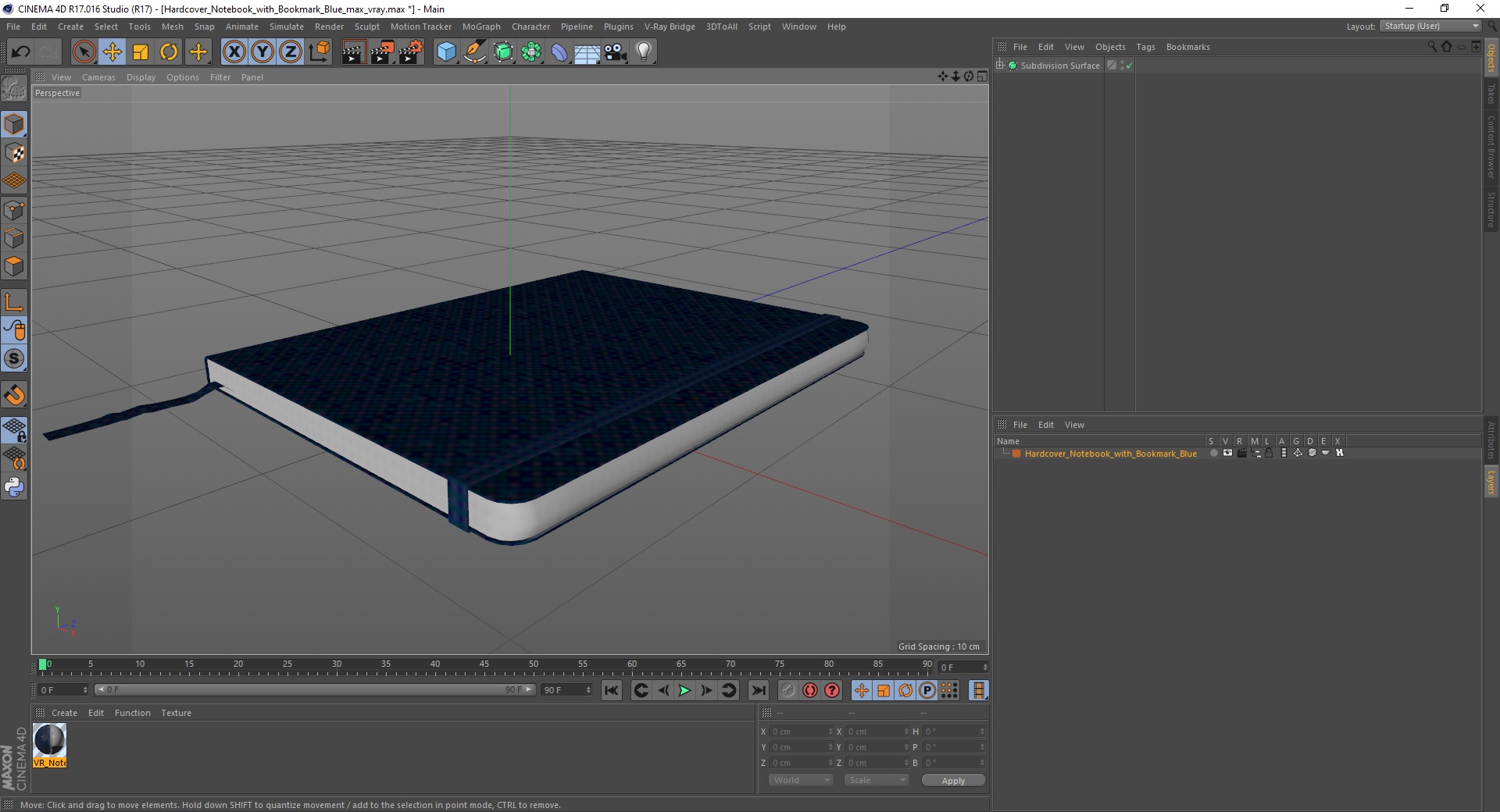Toggle layer visibility eye for Hardcover_Notebook layer

point(1227,453)
